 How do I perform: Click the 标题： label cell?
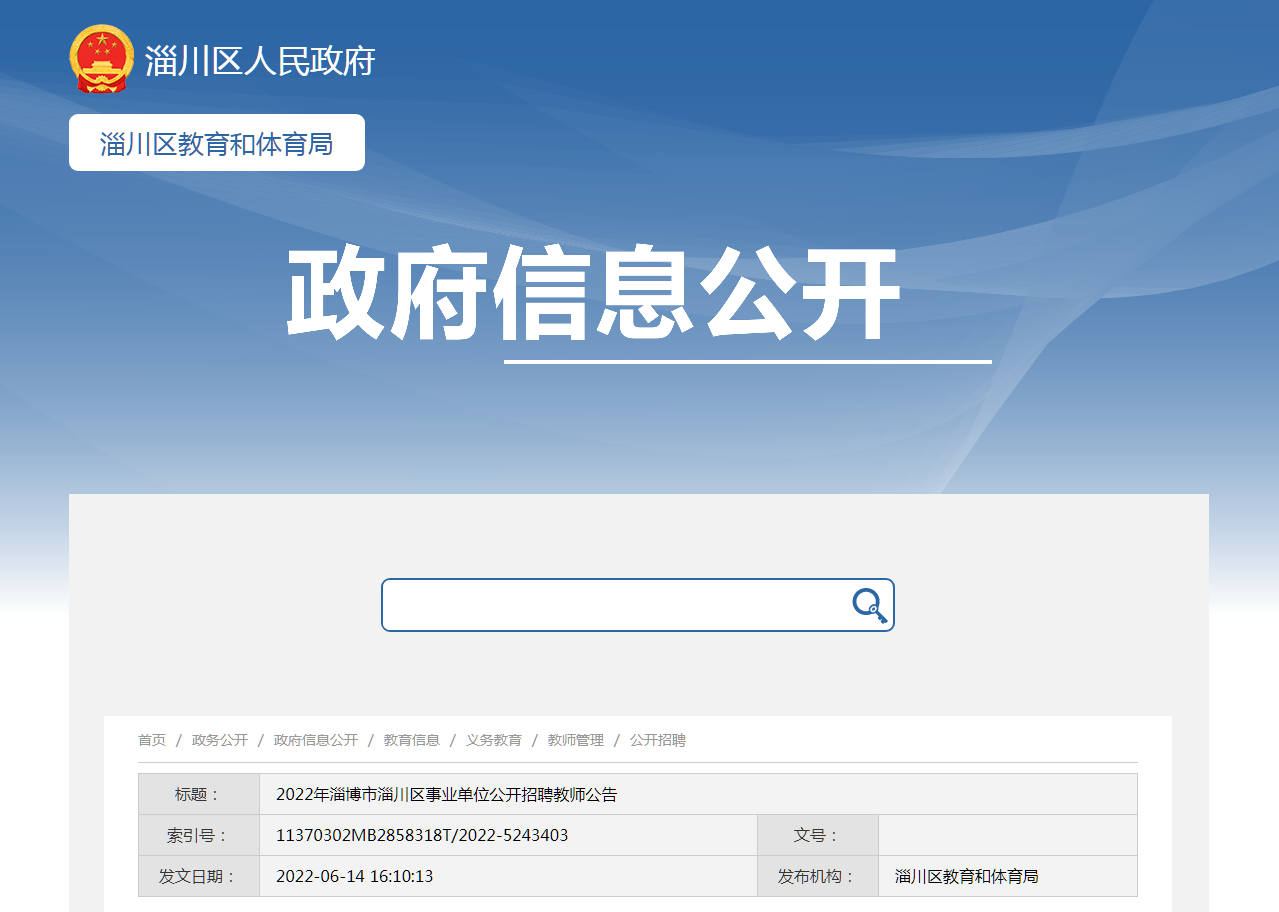tap(199, 794)
